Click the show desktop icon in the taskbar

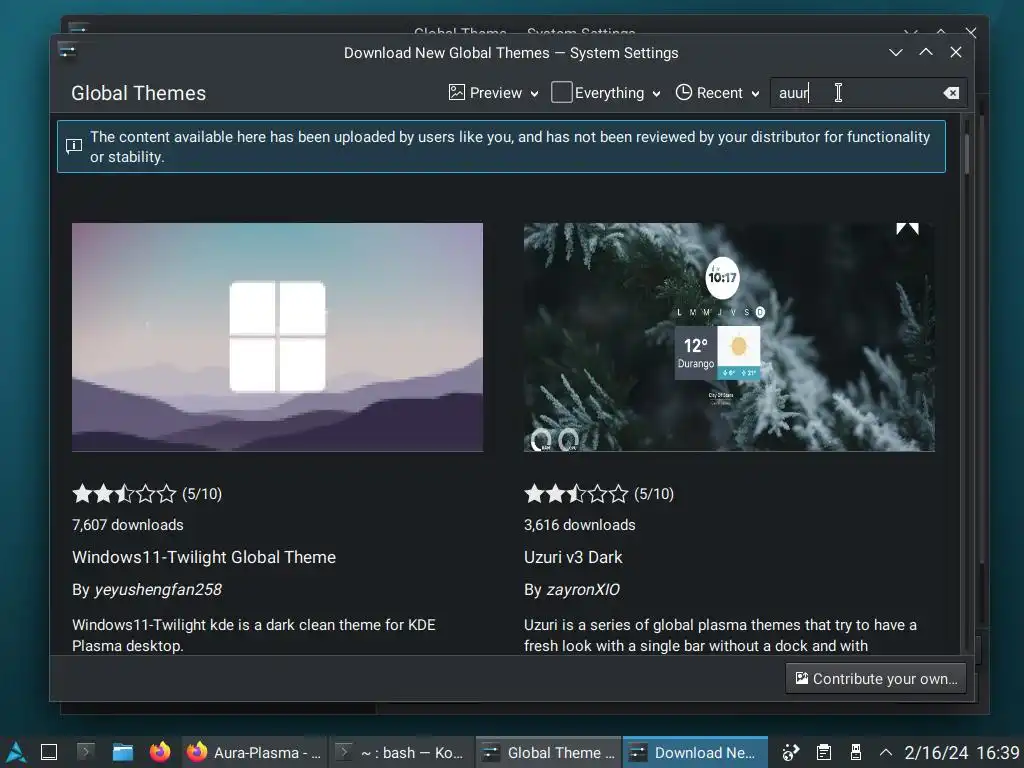(x=49, y=752)
